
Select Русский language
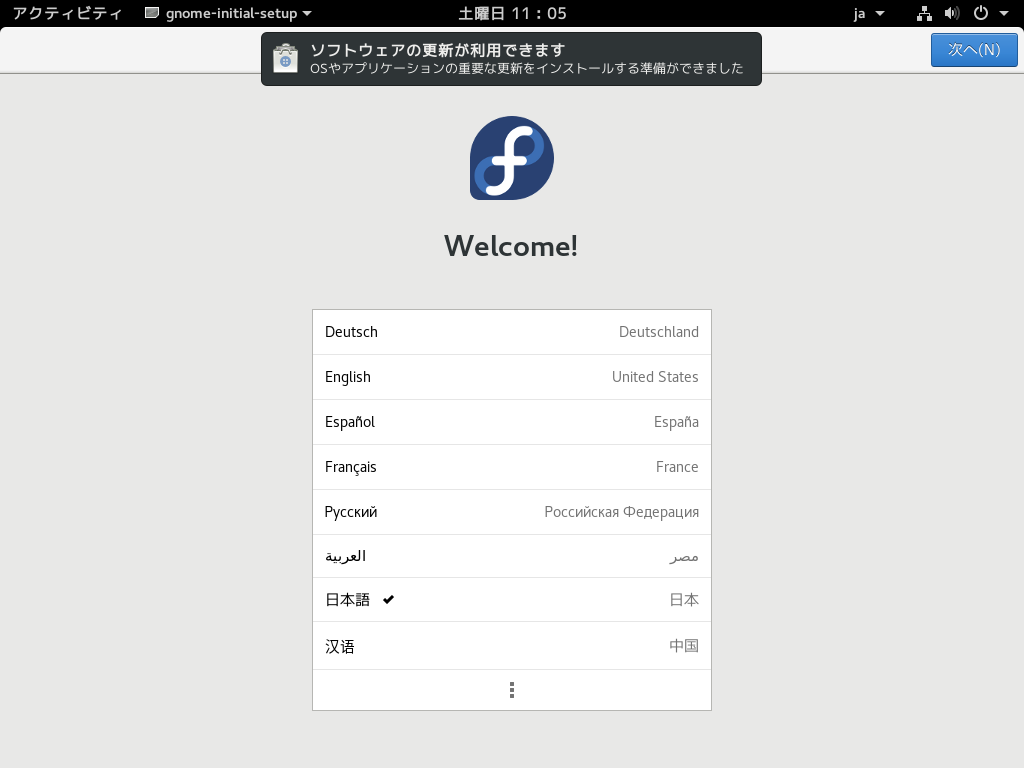511,512
